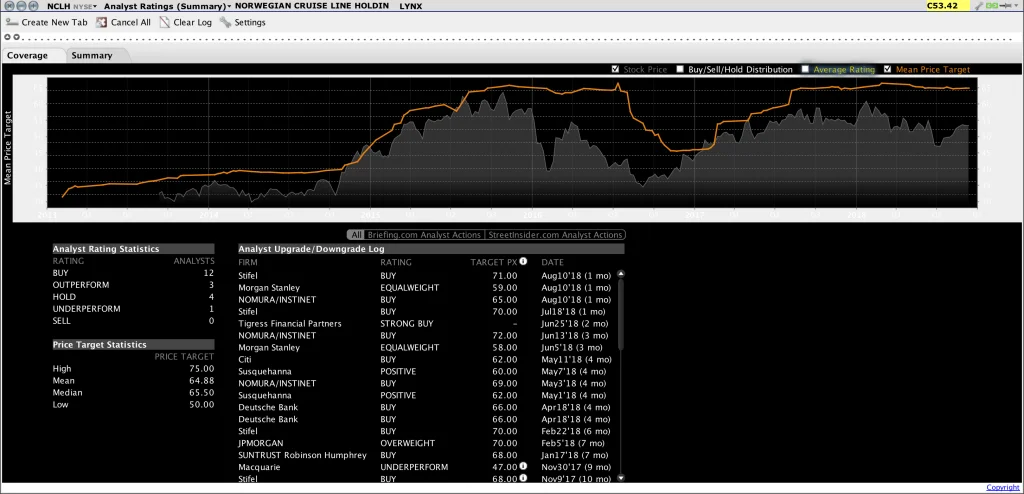Viewport: 1024px width, 494px height.
Task: Click the Settings wrench icon in toolbar
Action: click(x=225, y=22)
